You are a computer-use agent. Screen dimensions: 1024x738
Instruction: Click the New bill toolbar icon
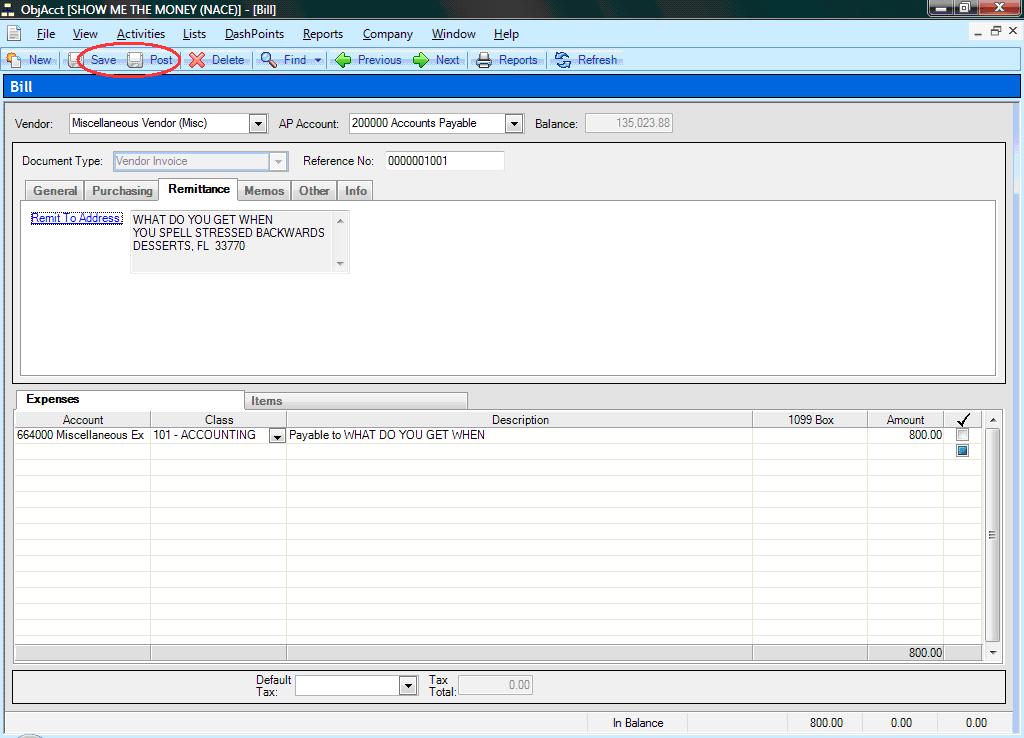[x=15, y=60]
